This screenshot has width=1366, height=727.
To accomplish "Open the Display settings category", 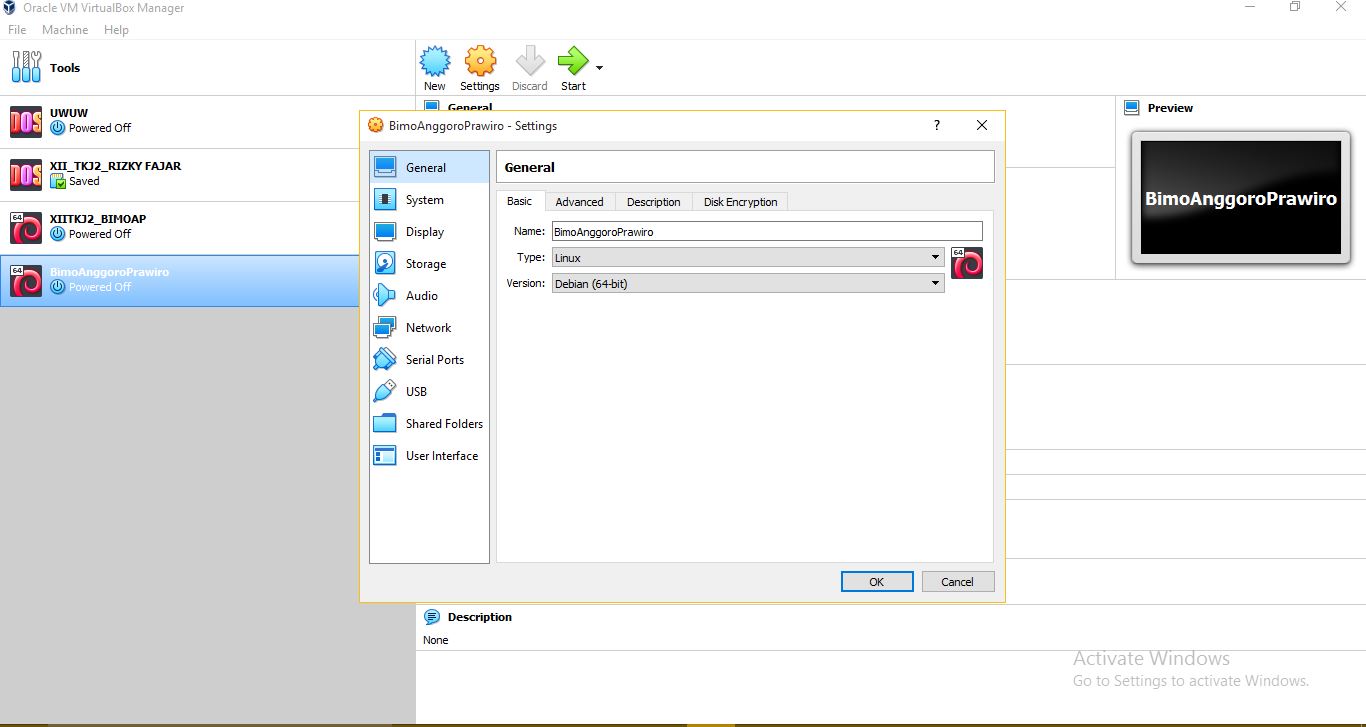I will click(x=429, y=232).
